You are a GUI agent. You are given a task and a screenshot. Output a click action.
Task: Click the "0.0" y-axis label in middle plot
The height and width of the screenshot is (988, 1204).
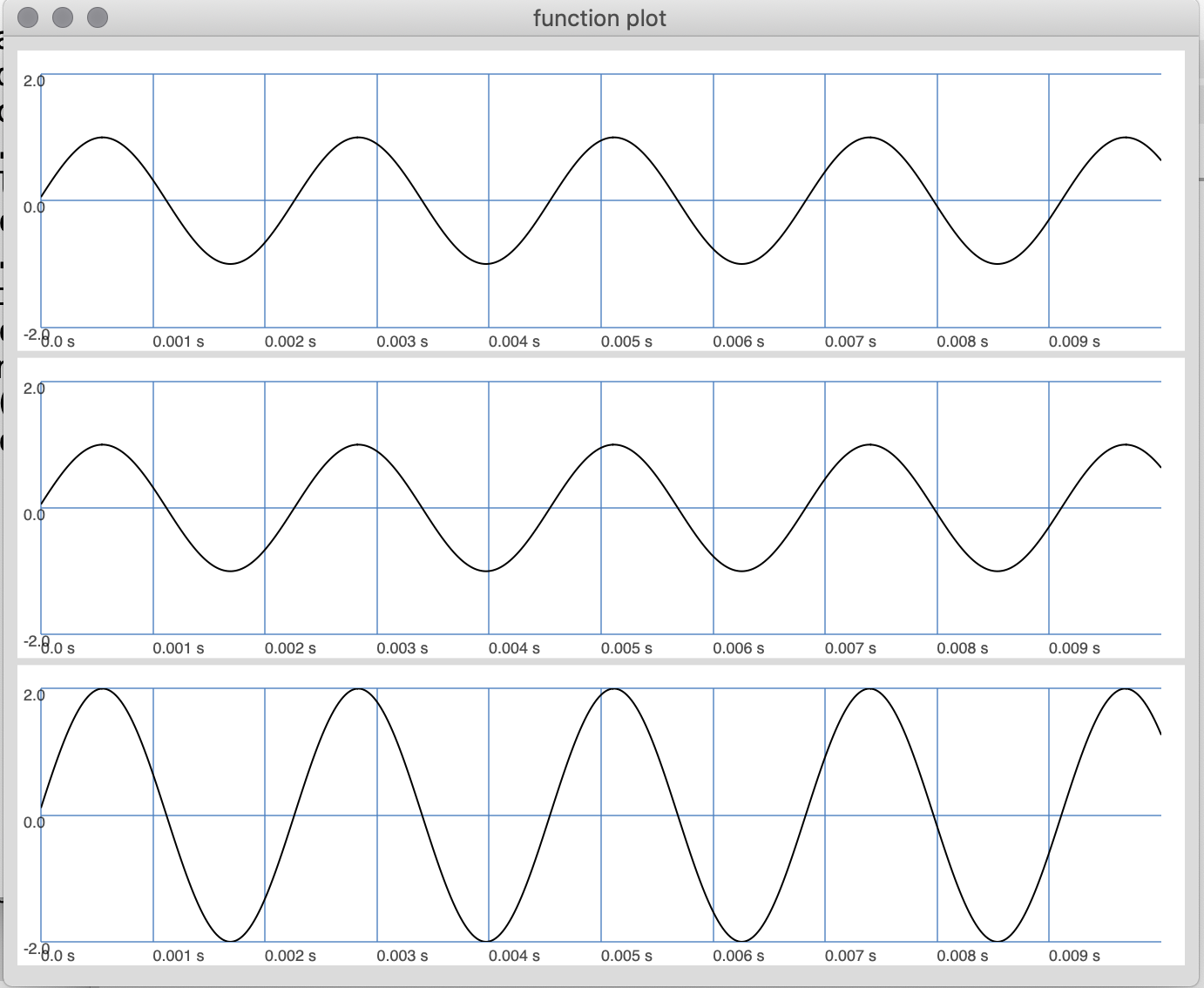[x=34, y=515]
